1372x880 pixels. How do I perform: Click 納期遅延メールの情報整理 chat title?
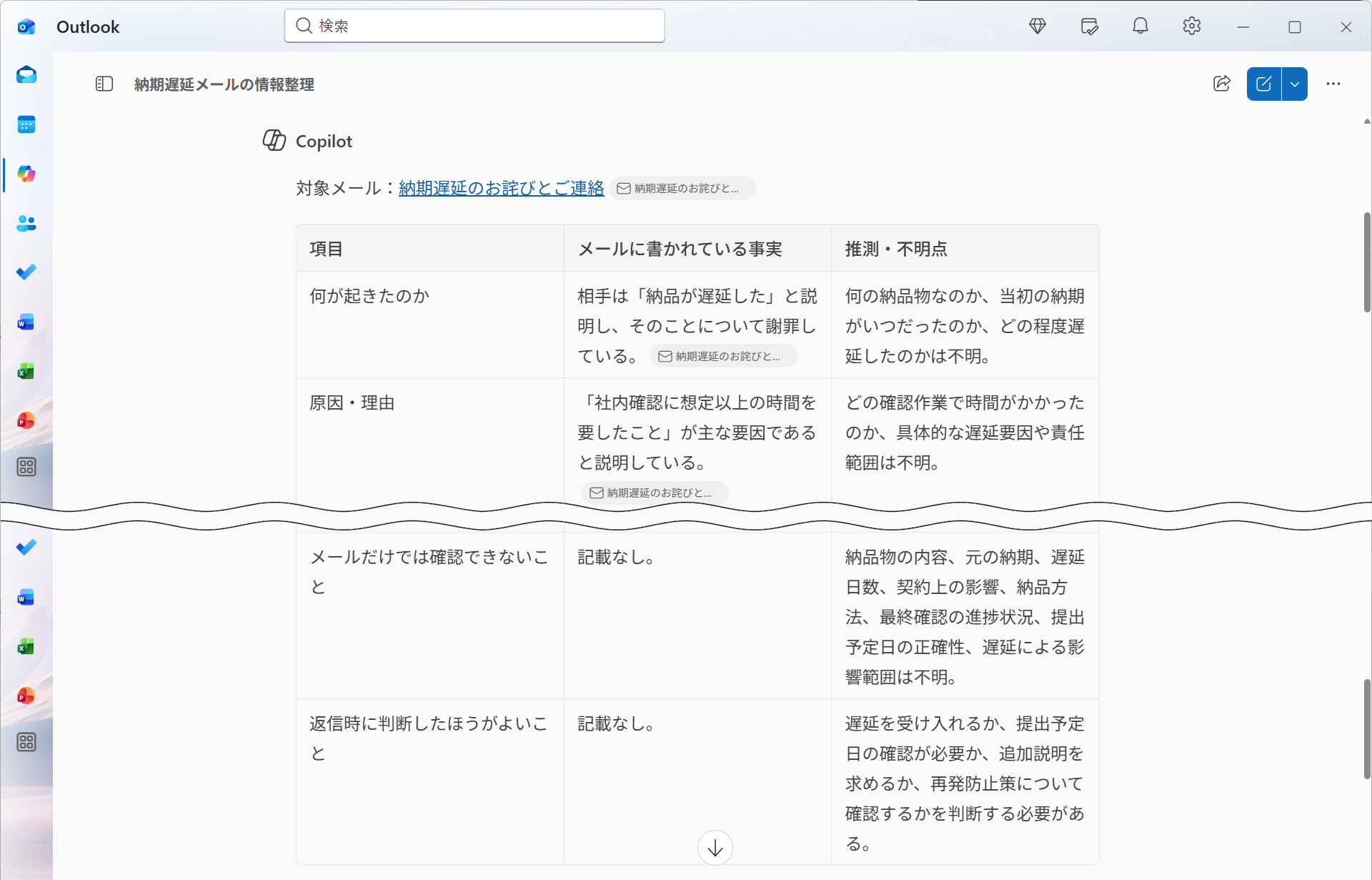click(224, 84)
